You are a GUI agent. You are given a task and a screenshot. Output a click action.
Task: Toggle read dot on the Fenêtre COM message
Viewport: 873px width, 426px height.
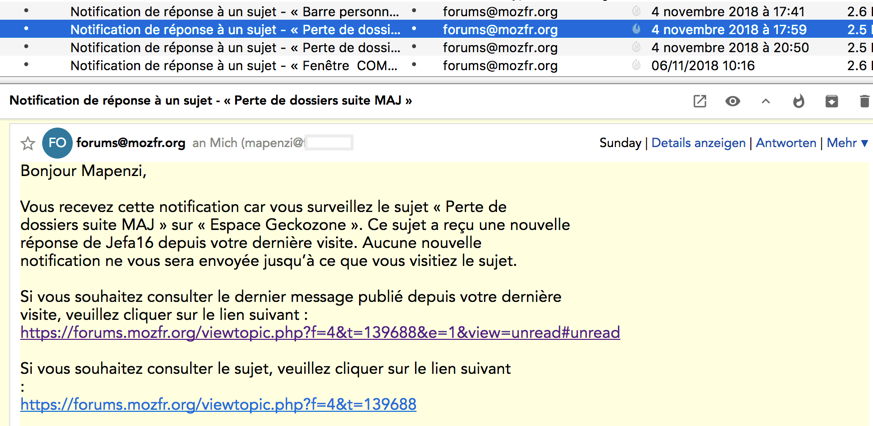coord(26,66)
